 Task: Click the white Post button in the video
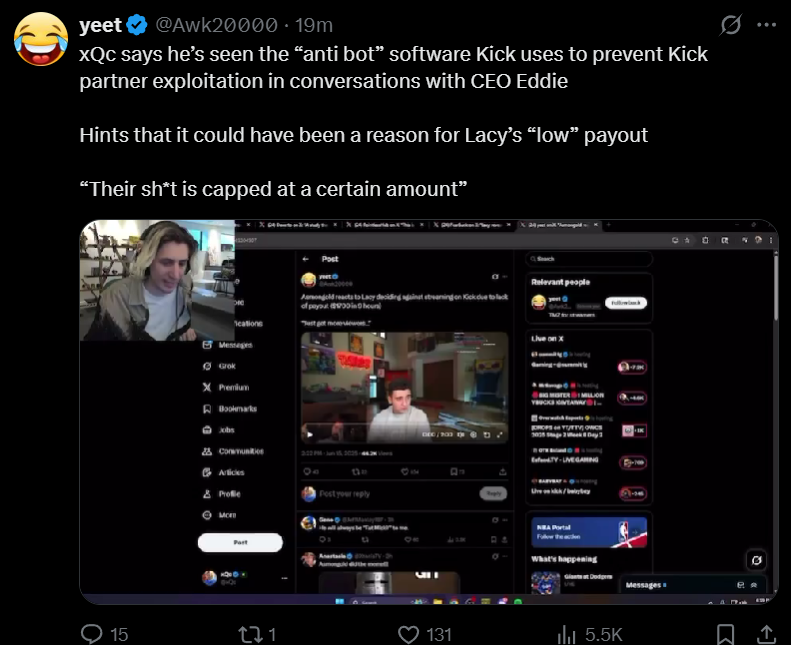tap(240, 542)
